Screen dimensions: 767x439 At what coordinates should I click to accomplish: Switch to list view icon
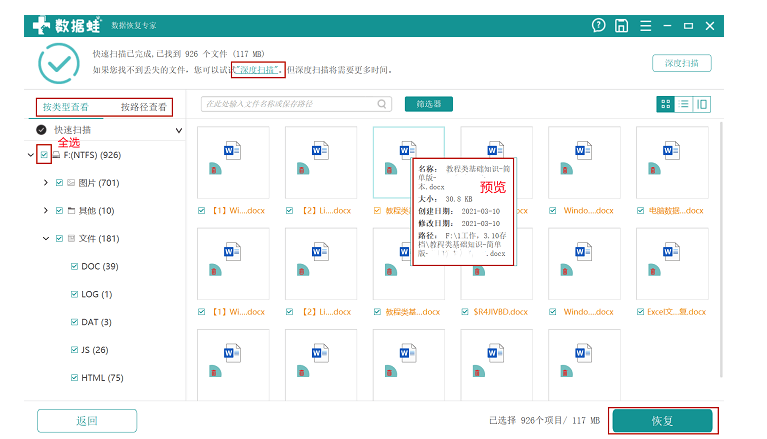685,104
